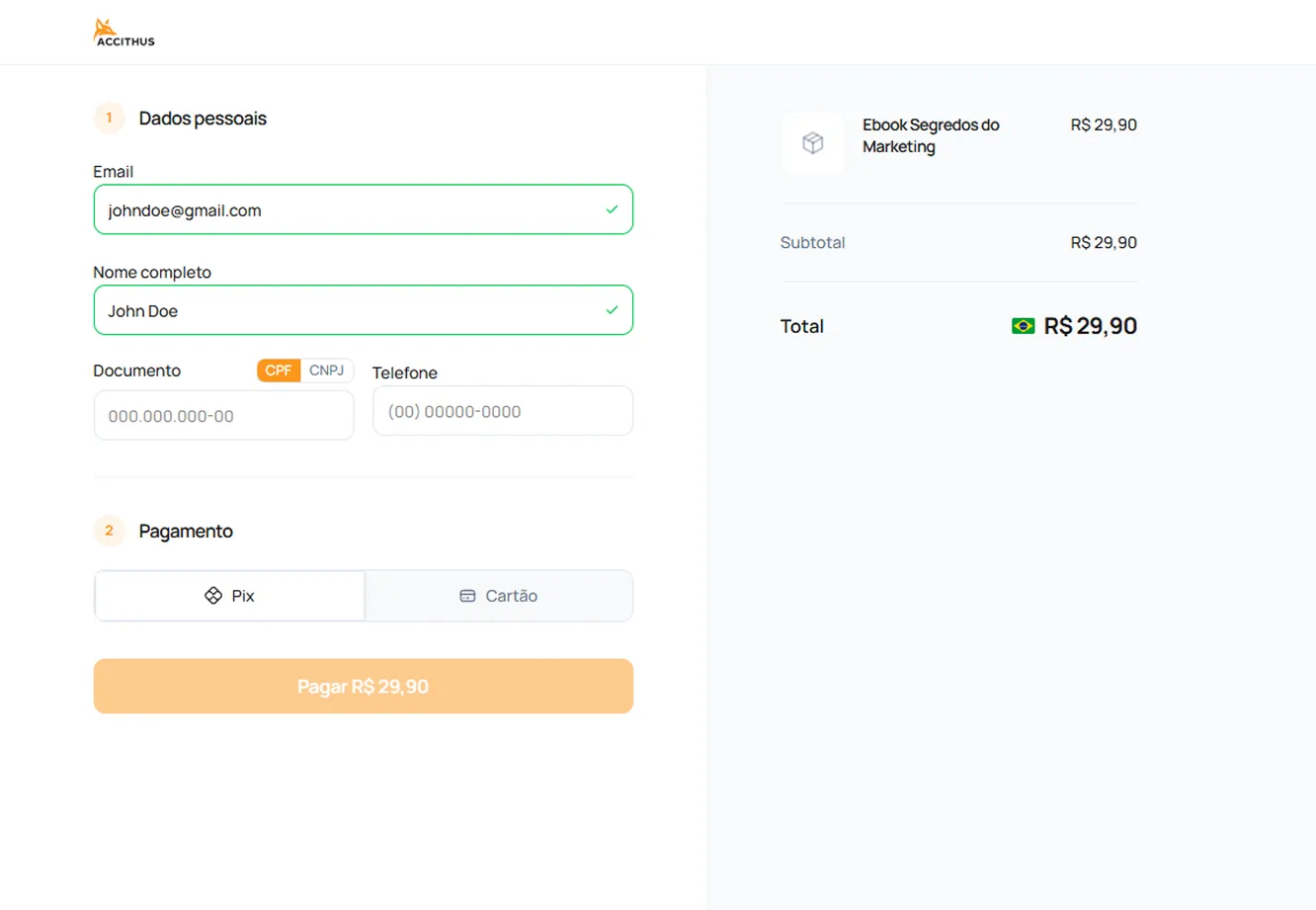Click the green checkmark in Nome completo field
1316x910 pixels.
(612, 310)
